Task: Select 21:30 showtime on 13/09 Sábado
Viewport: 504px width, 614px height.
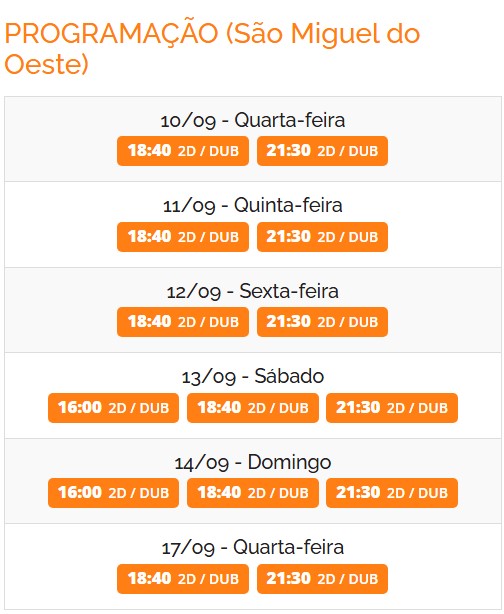Action: pyautogui.click(x=392, y=408)
